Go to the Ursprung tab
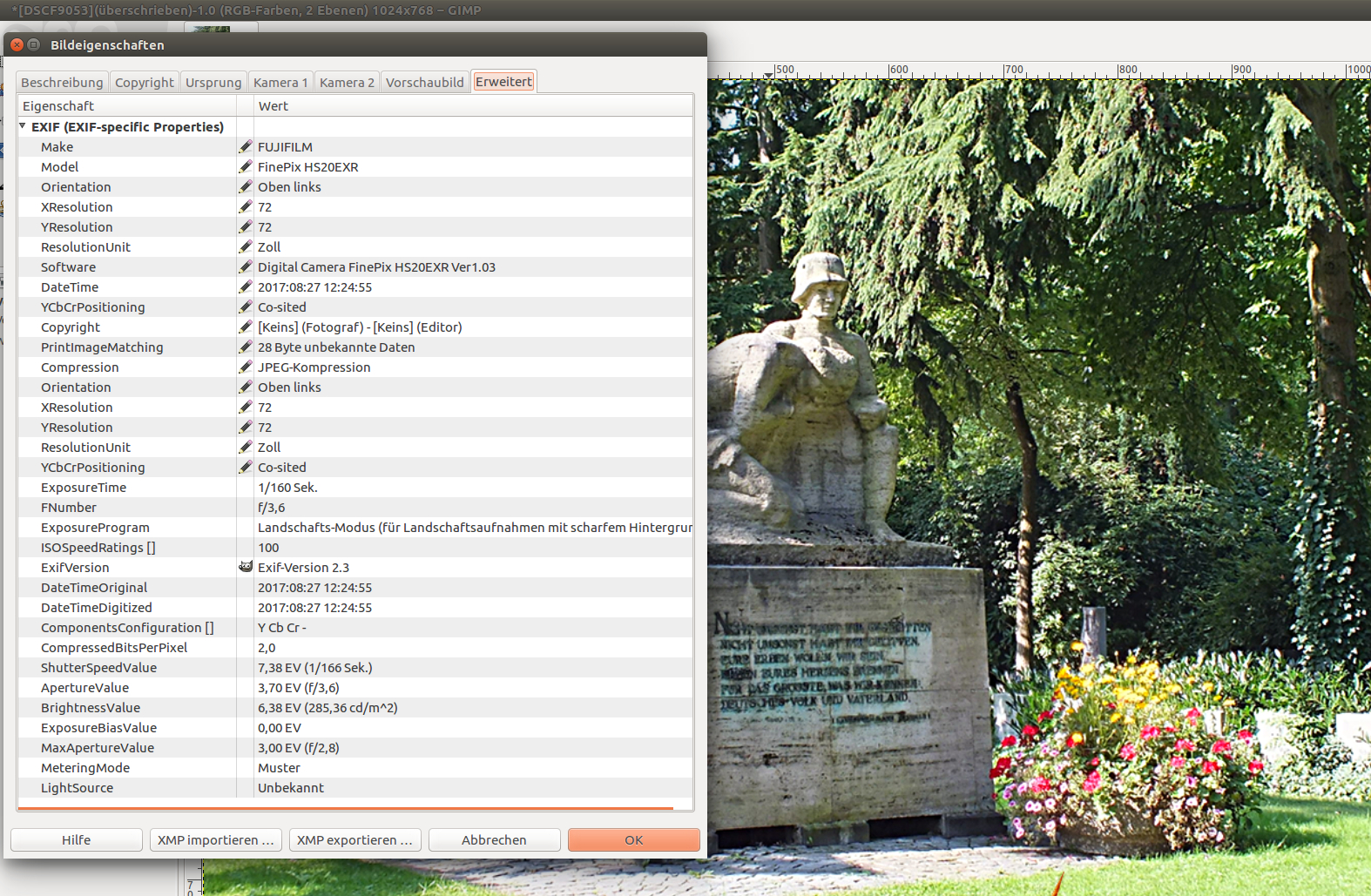This screenshot has width=1371, height=896. 213,82
